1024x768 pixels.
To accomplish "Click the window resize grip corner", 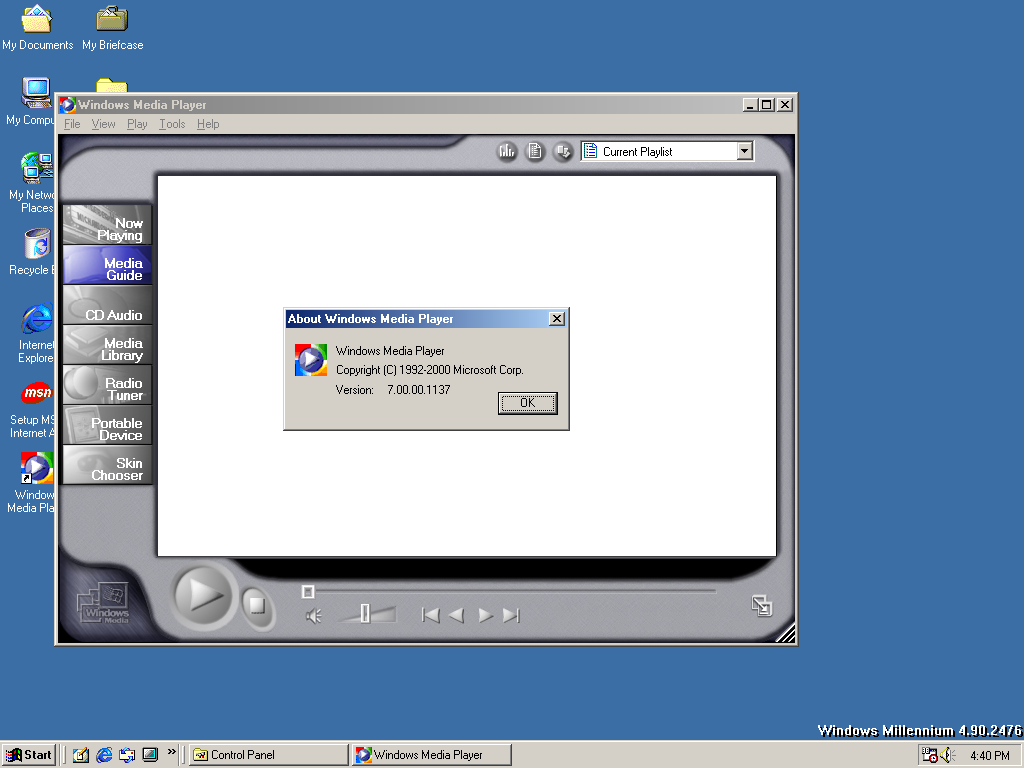I will point(786,633).
